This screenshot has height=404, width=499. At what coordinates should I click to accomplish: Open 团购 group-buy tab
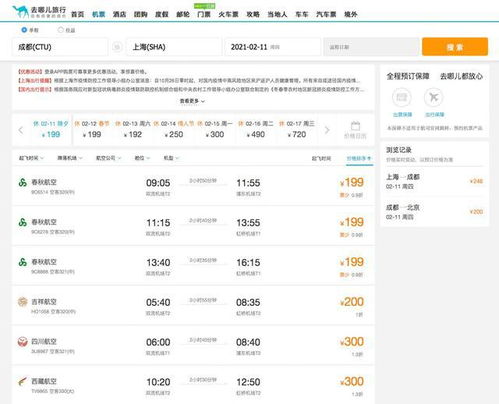[x=141, y=14]
